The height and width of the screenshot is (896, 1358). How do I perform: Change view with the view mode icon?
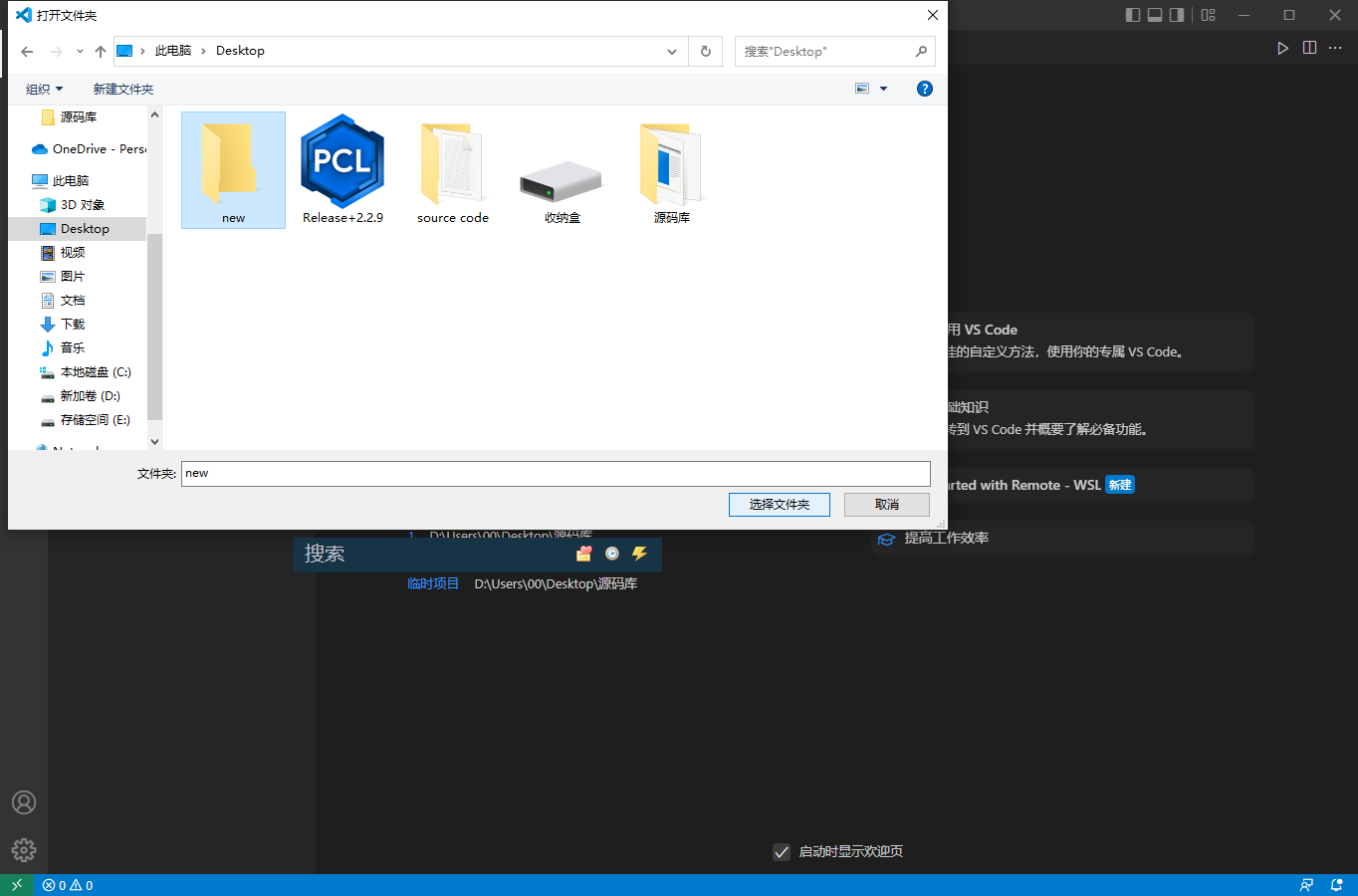point(862,89)
